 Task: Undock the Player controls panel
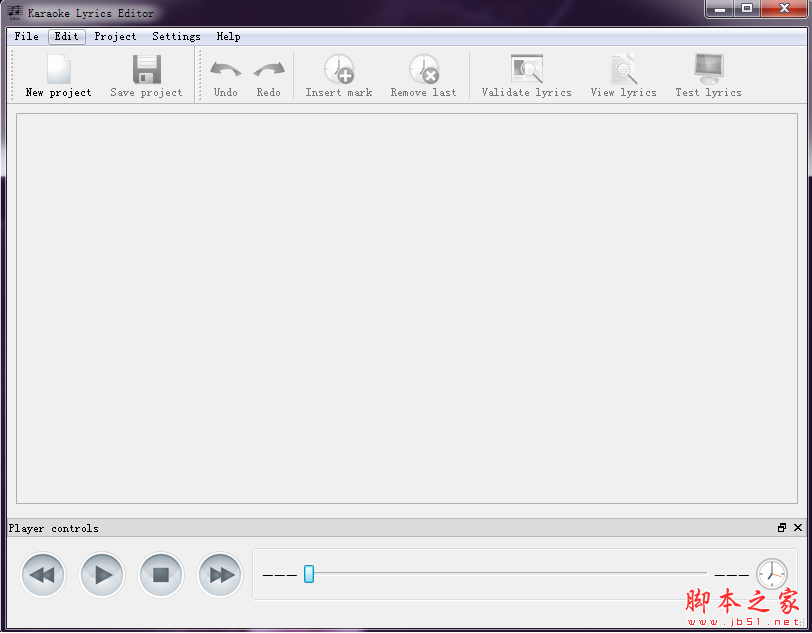tap(782, 528)
